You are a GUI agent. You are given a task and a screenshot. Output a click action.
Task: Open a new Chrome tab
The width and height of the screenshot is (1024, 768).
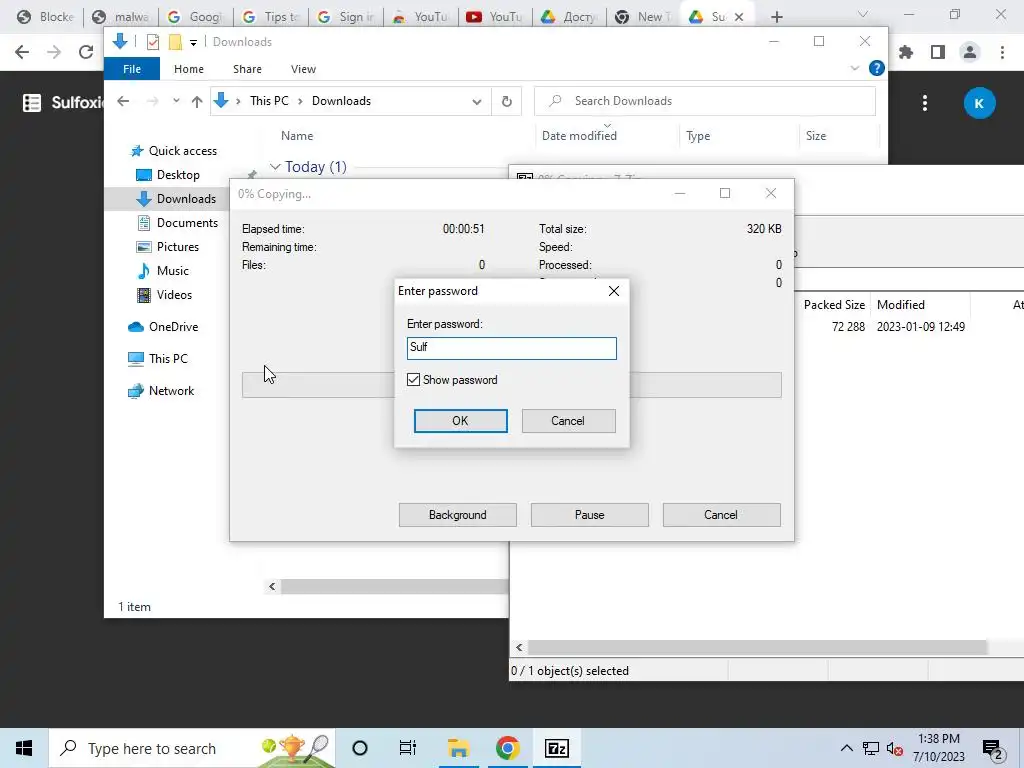point(776,17)
